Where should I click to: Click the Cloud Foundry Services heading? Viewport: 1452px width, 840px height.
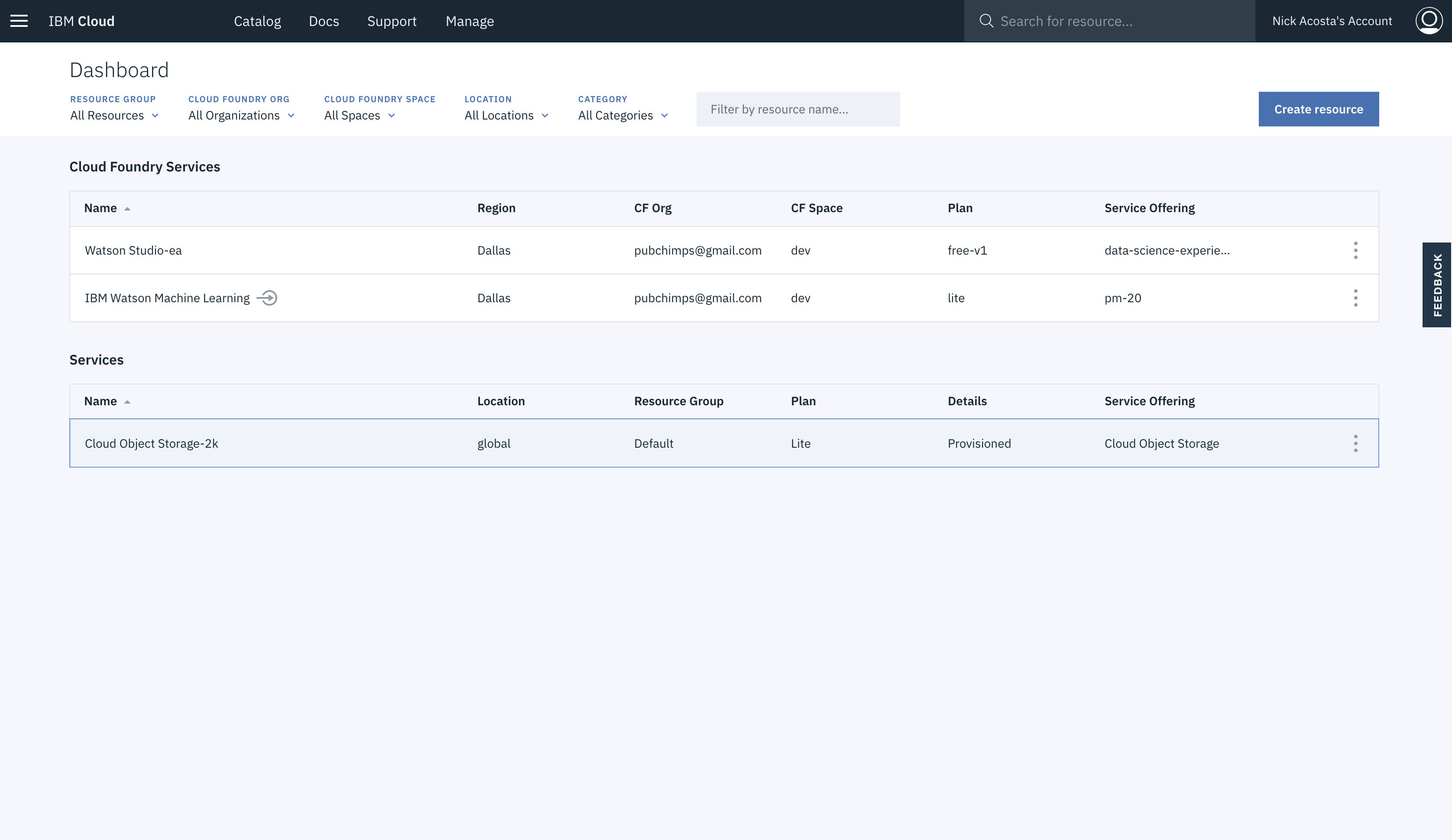[145, 167]
